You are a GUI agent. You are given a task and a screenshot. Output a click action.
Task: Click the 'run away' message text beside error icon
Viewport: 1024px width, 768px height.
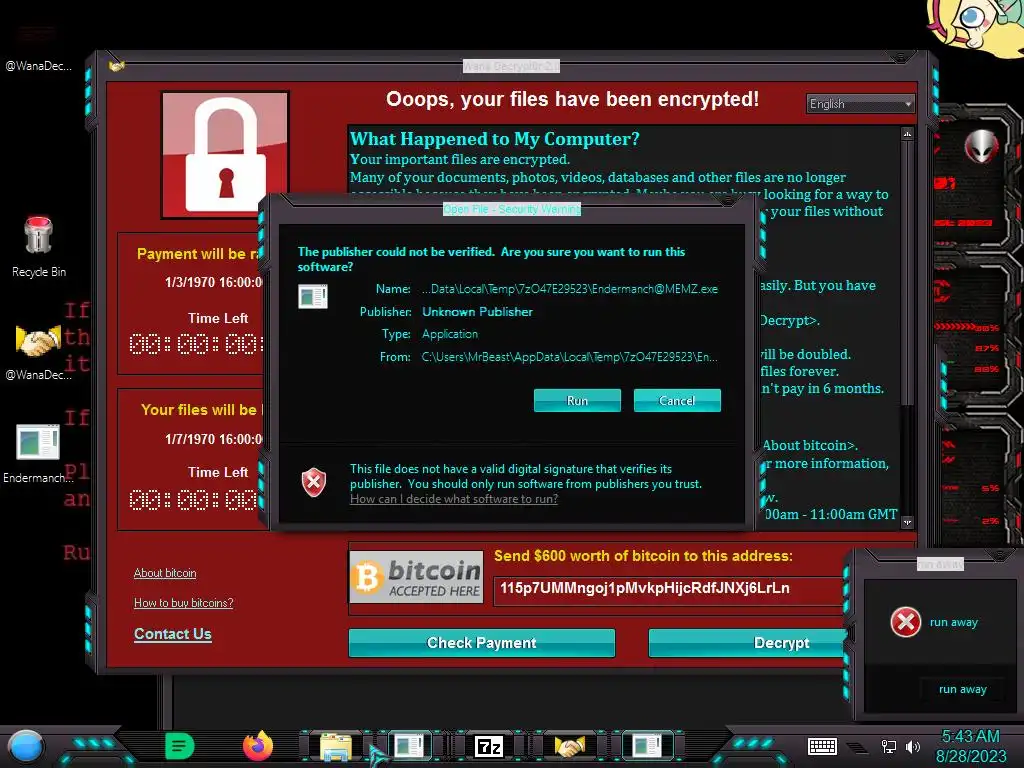pyautogui.click(x=953, y=622)
